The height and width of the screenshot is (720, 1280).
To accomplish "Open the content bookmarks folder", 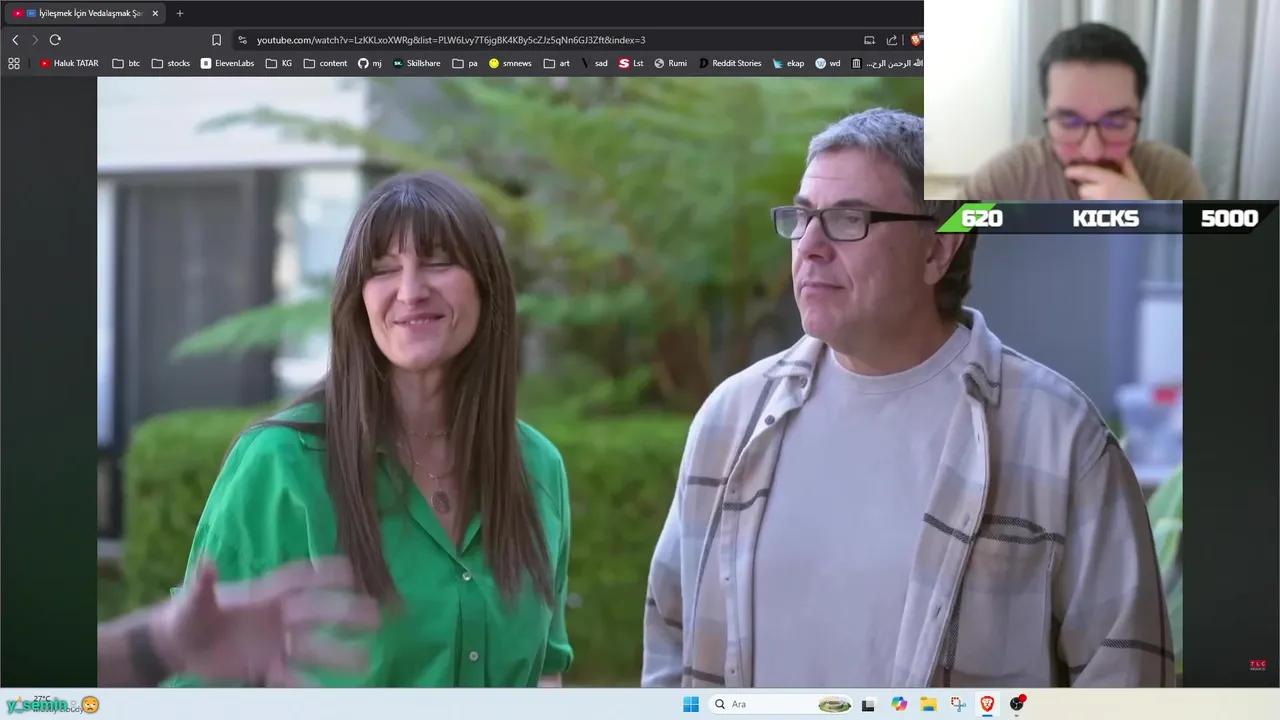I will coord(325,63).
